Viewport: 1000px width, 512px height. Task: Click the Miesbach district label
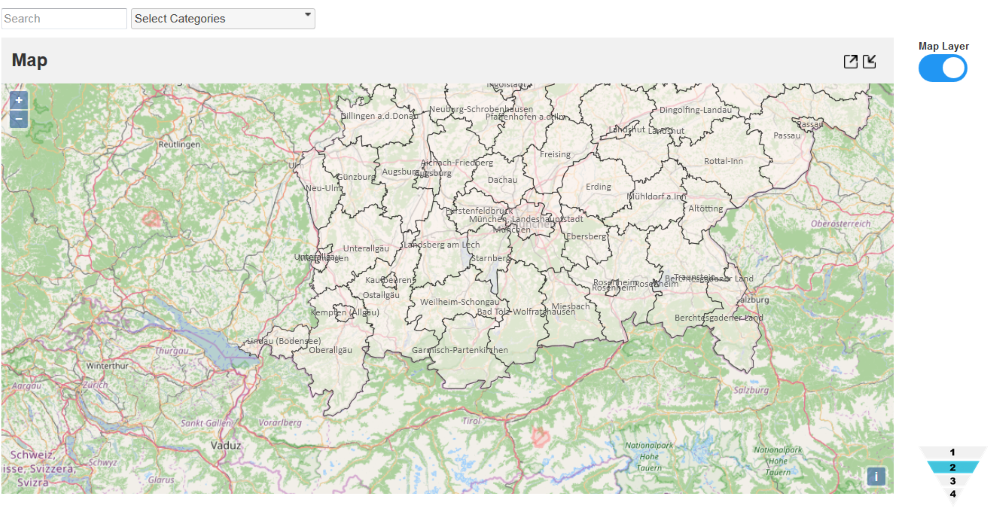pos(571,306)
